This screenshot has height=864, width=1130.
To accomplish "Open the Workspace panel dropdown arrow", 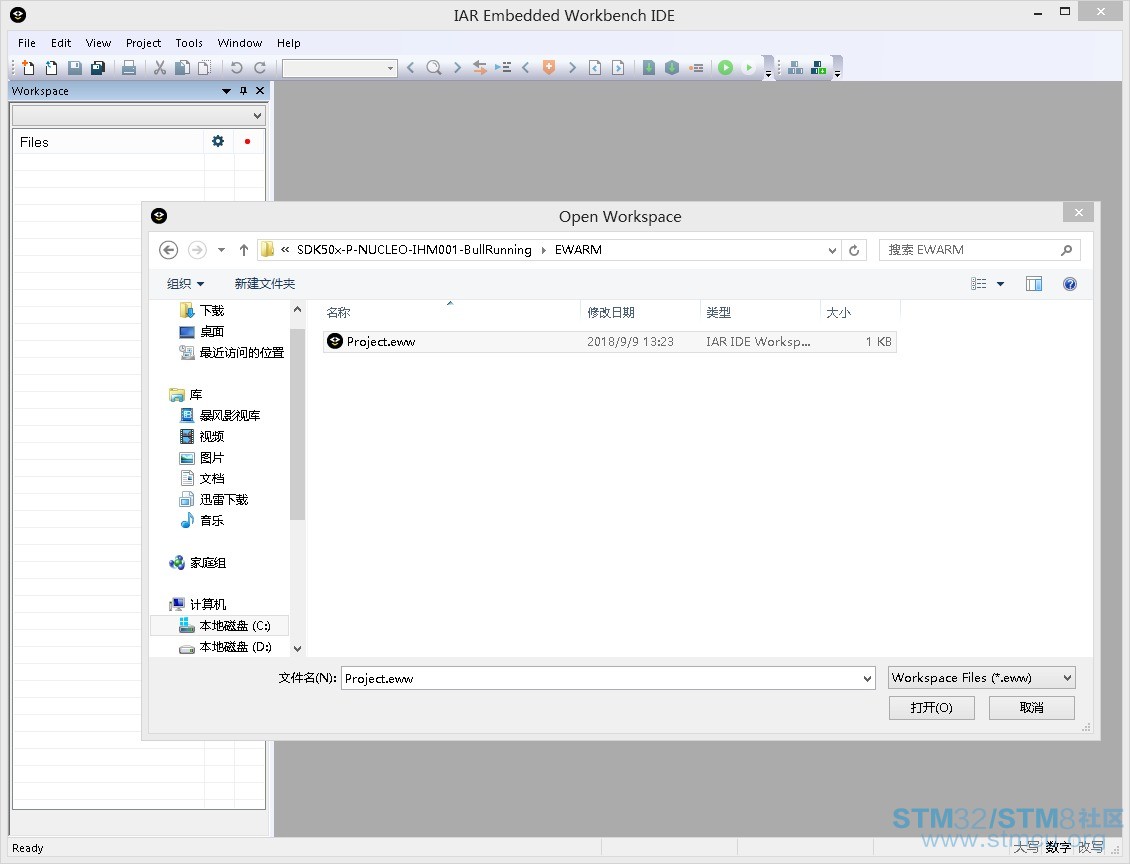I will [x=226, y=91].
